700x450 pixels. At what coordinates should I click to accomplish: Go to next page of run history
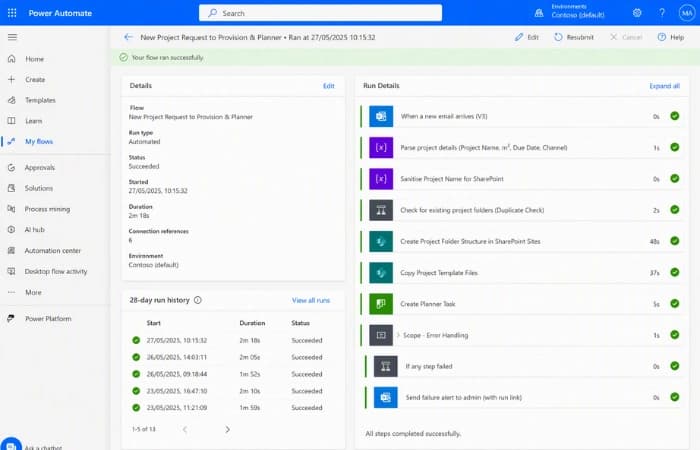[227, 429]
